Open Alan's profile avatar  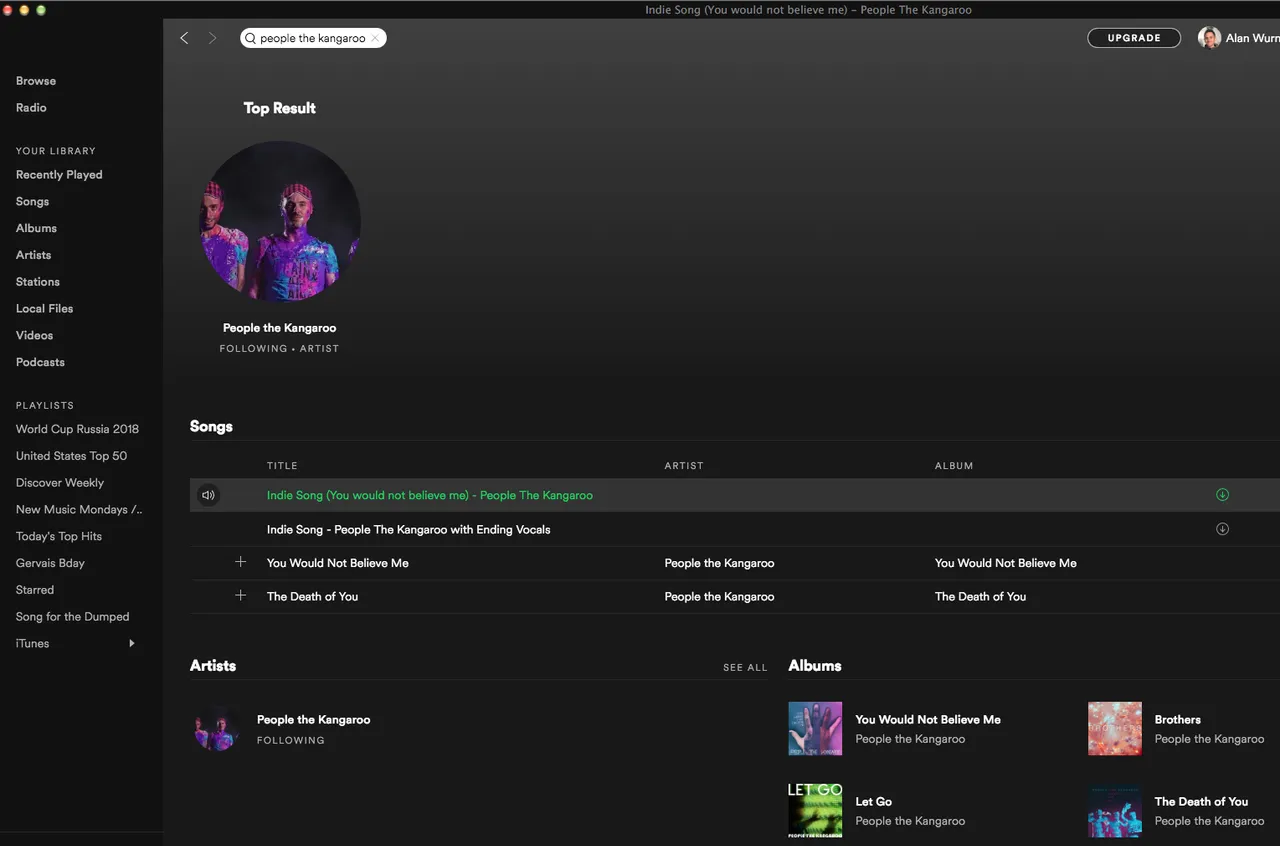[1209, 38]
